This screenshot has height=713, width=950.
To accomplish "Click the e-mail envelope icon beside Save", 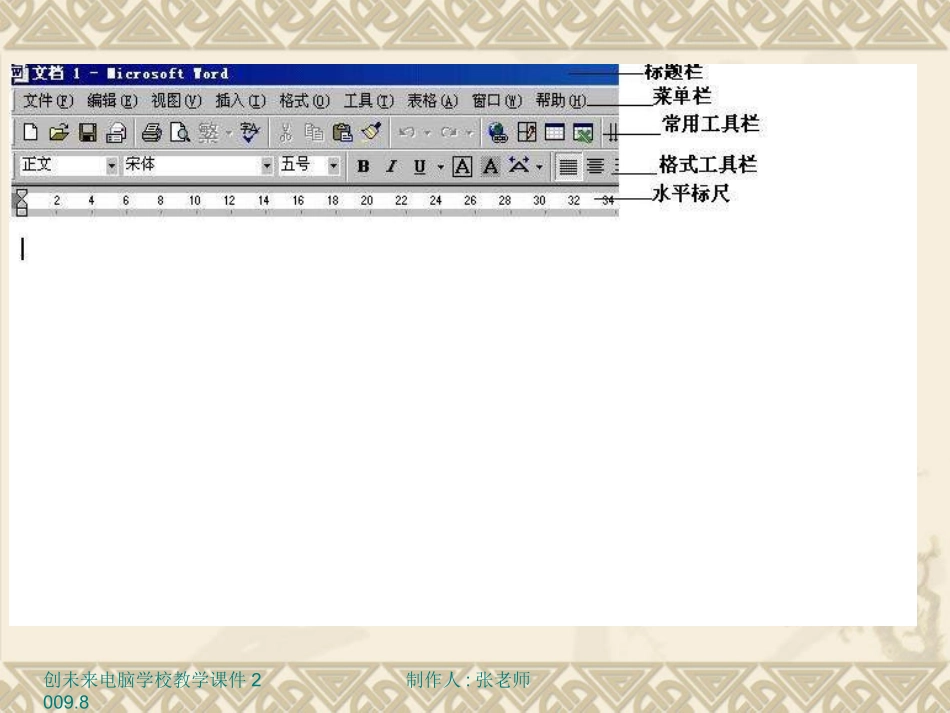I will point(116,132).
